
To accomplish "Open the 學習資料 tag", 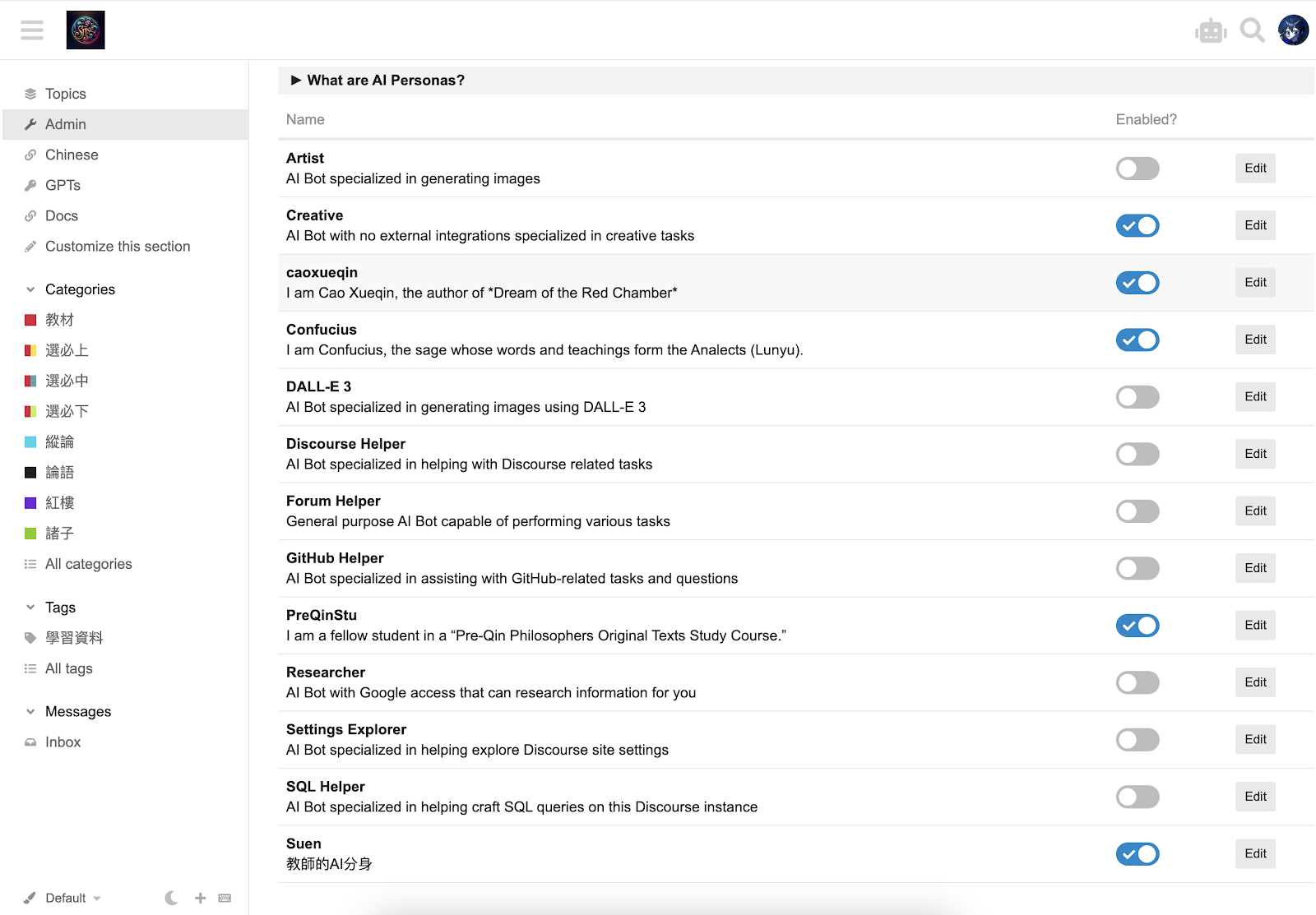I will point(73,638).
